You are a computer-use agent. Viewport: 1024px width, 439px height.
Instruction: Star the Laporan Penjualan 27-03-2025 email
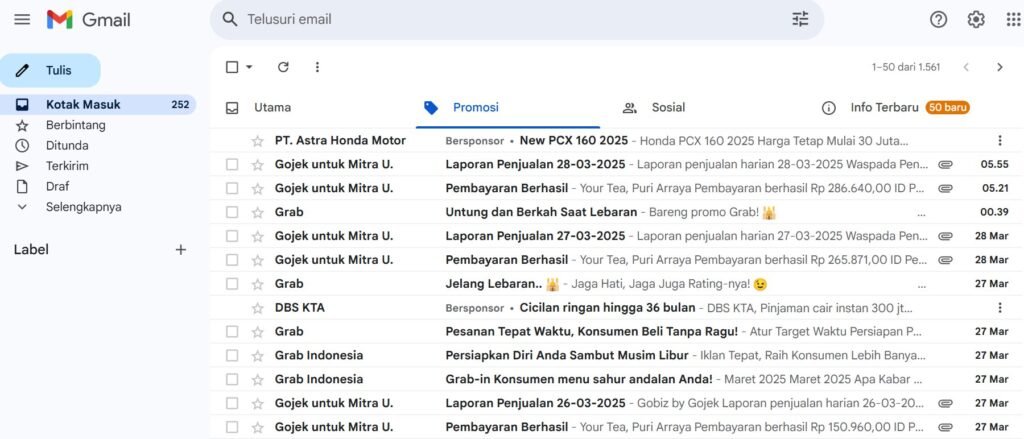(x=257, y=236)
